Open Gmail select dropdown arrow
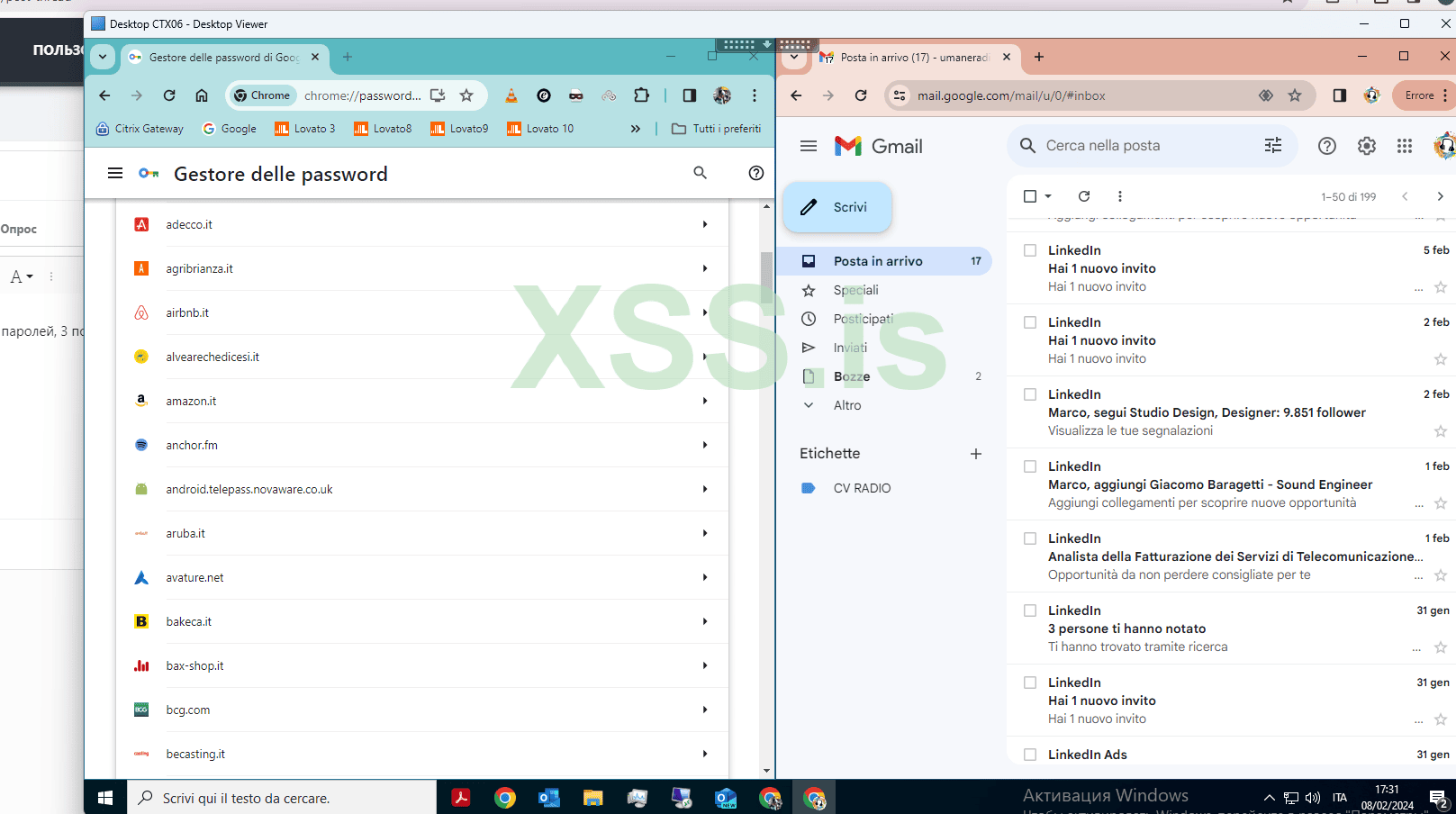 (1048, 196)
